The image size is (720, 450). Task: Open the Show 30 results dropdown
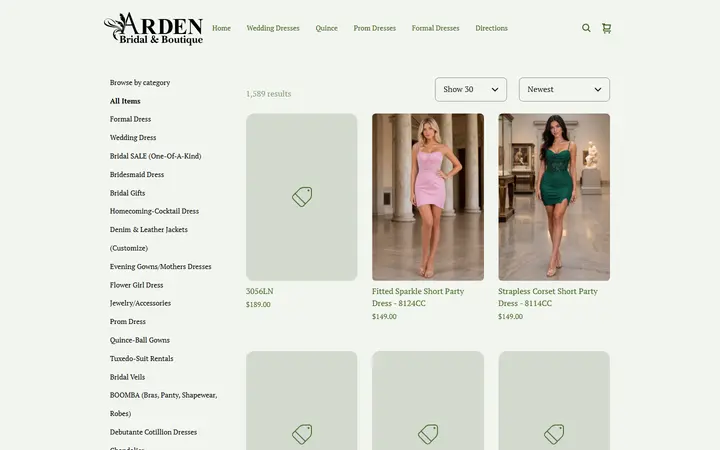(x=471, y=90)
